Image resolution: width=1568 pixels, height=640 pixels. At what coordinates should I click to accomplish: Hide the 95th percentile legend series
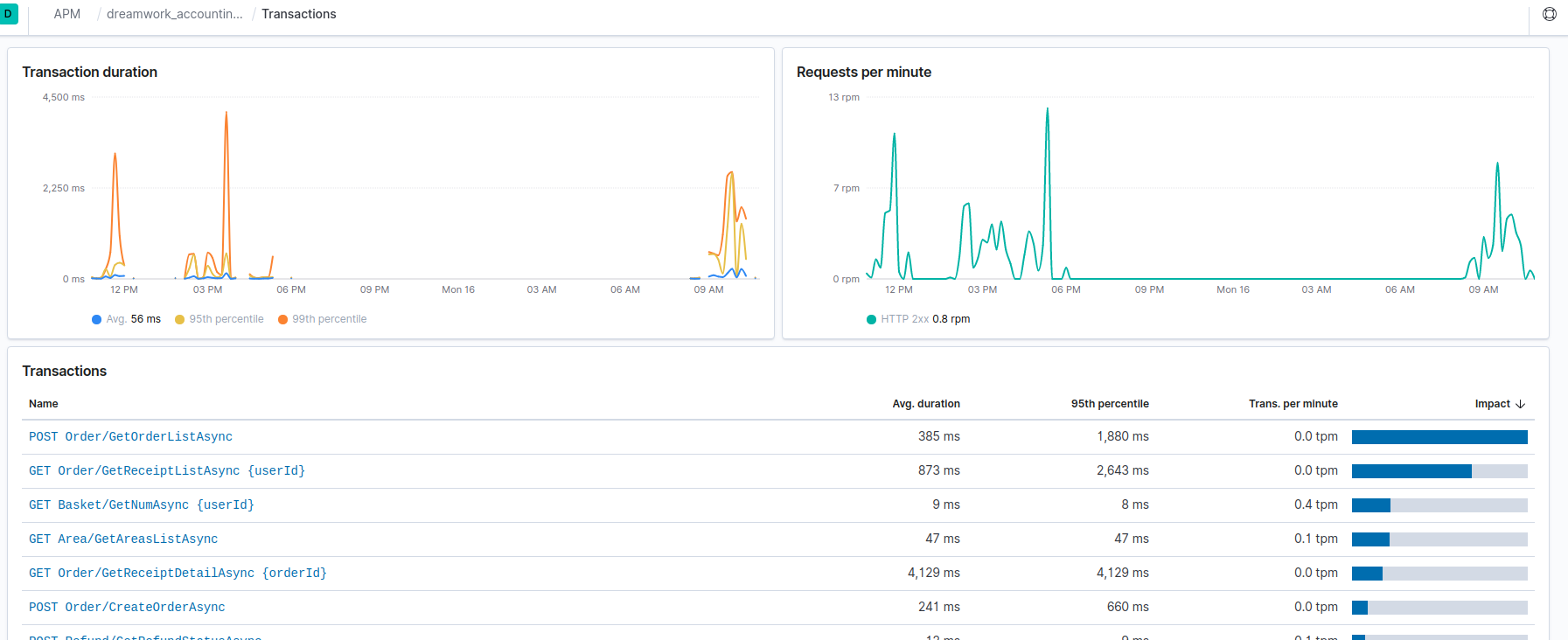coord(220,319)
